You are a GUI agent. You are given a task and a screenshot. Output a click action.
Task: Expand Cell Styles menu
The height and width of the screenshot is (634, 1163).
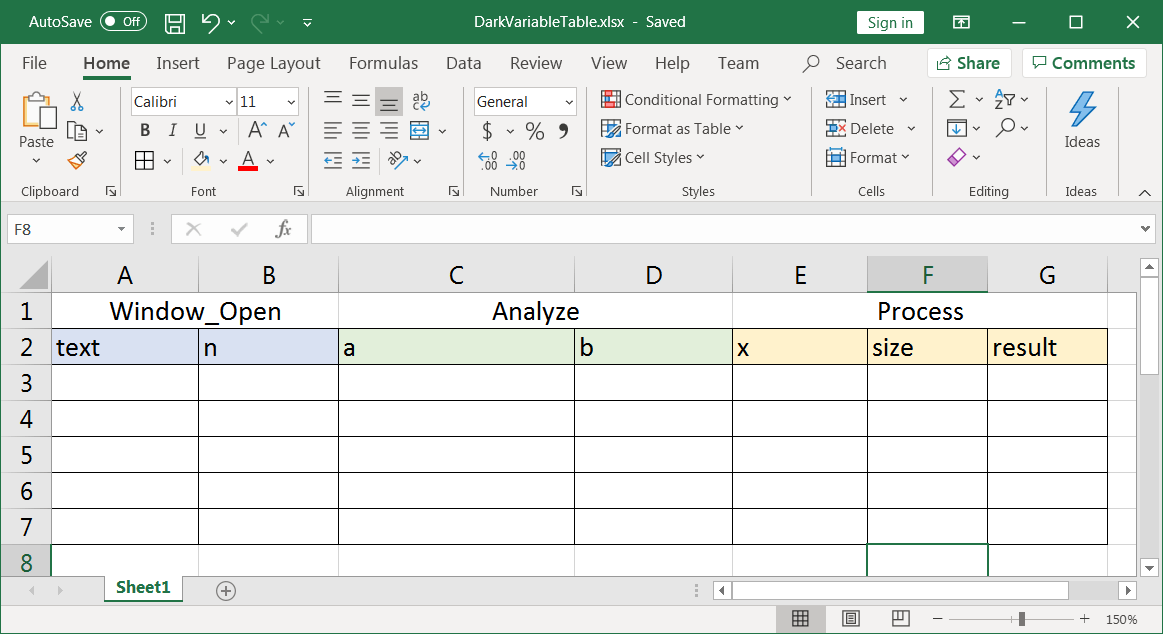[x=700, y=157]
